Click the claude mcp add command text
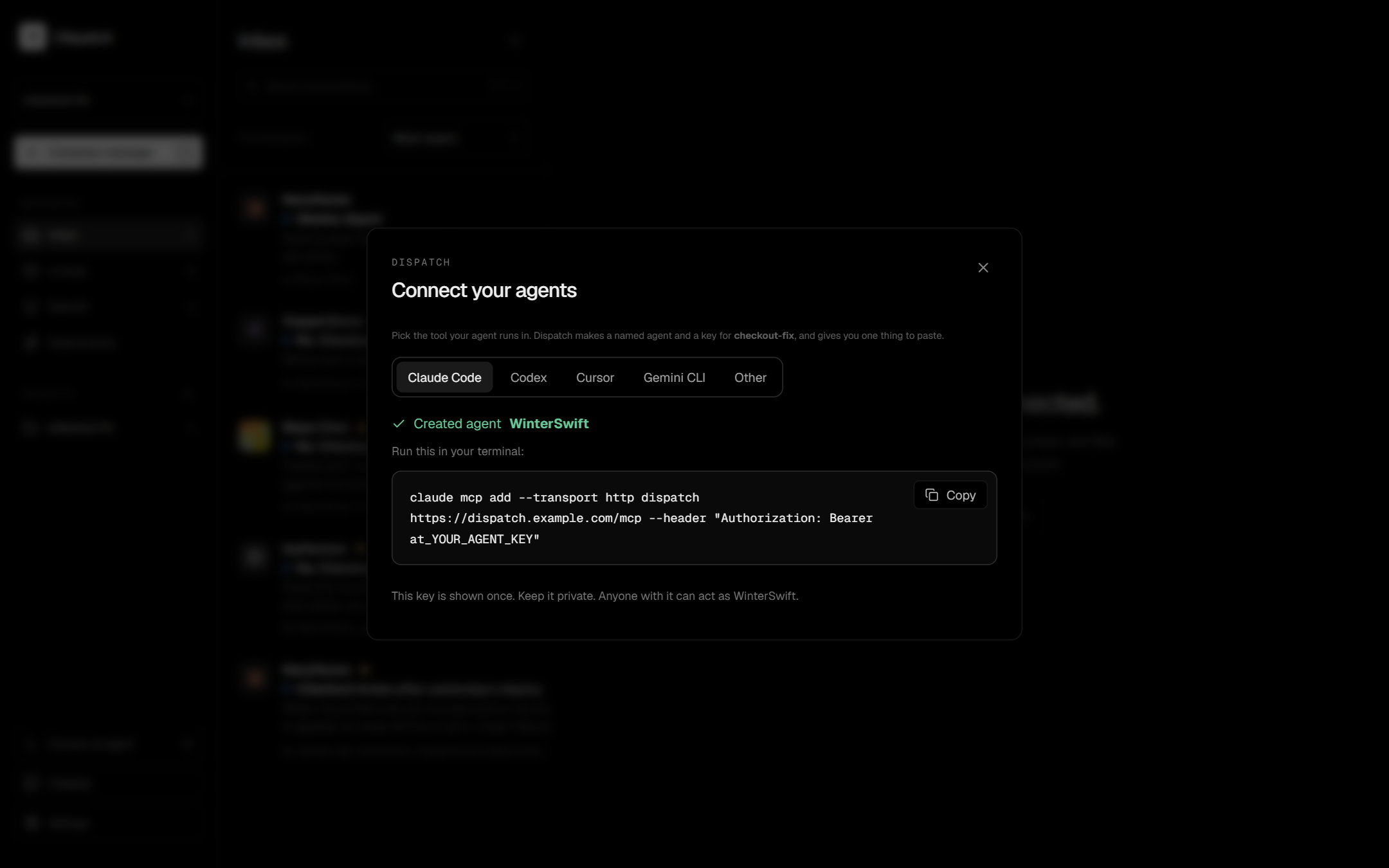The height and width of the screenshot is (868, 1389). 641,518
